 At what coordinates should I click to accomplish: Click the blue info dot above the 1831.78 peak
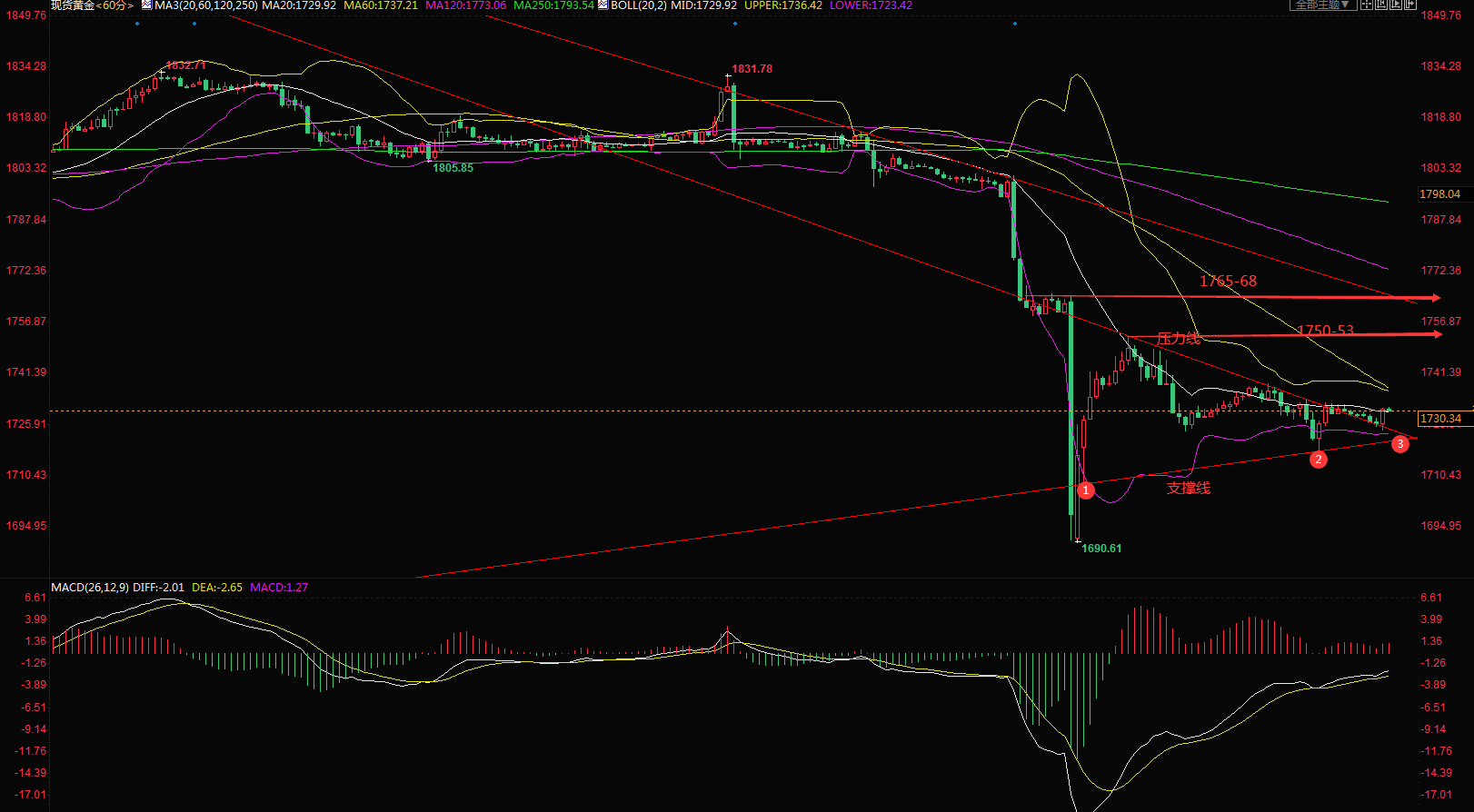tap(735, 24)
